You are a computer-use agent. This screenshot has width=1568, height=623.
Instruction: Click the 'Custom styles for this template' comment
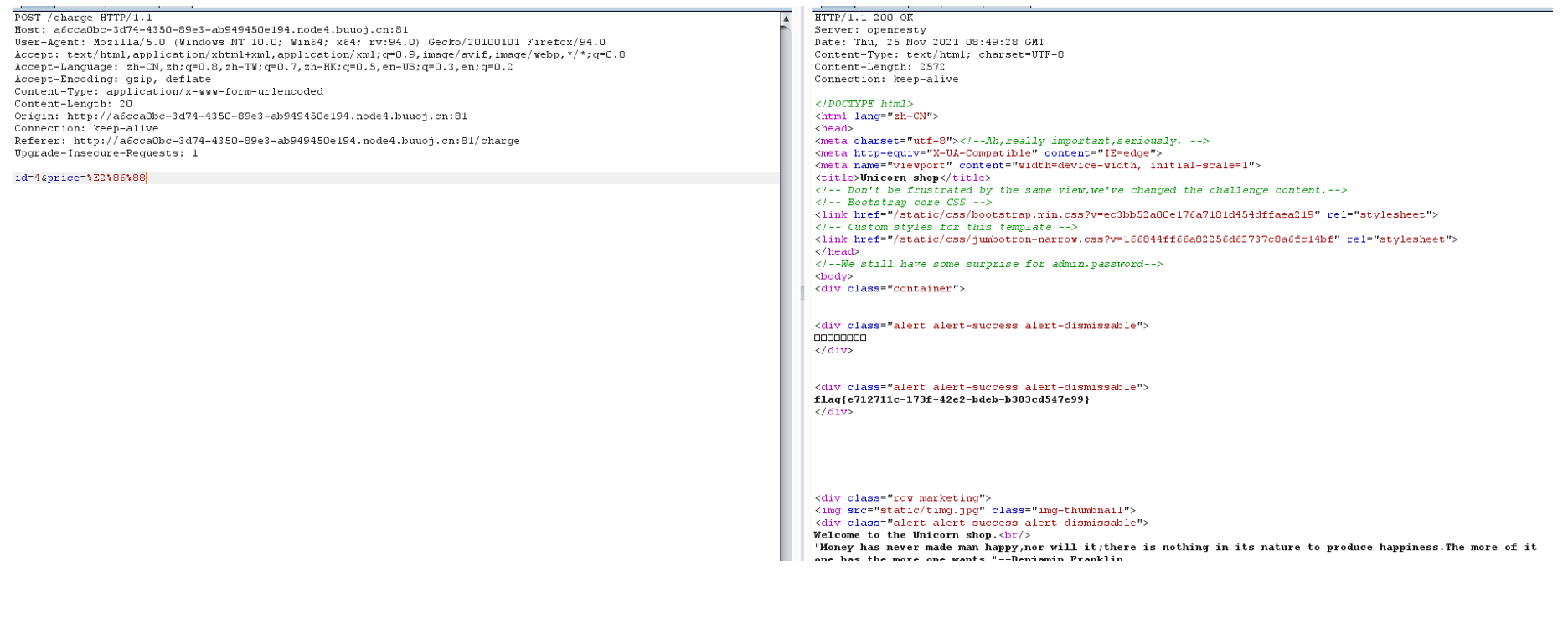pos(946,227)
